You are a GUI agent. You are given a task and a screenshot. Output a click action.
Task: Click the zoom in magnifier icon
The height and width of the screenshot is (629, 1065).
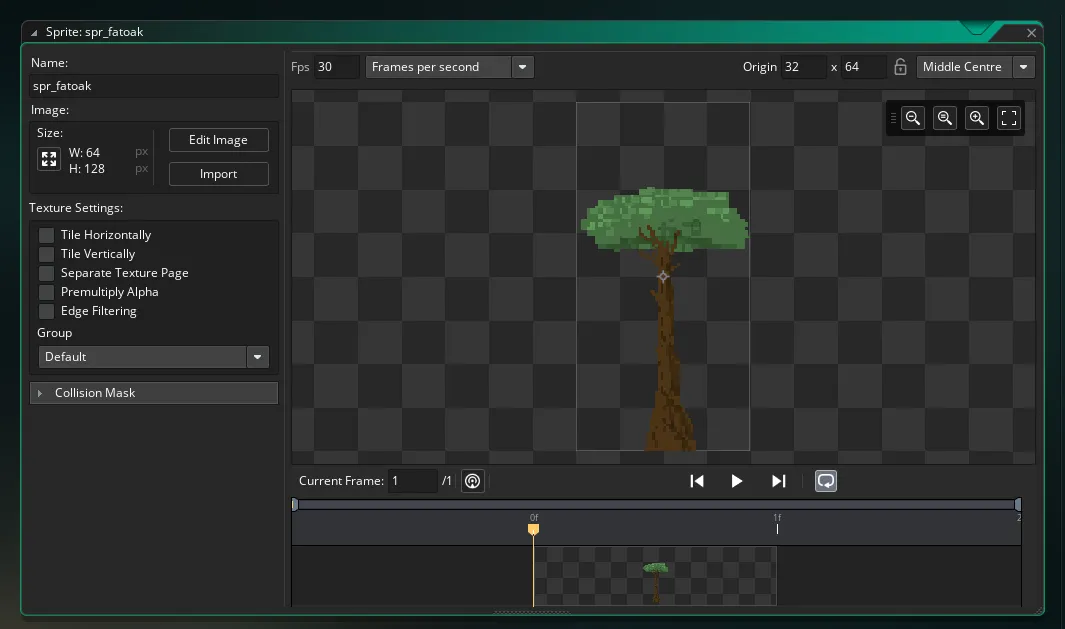tap(977, 118)
